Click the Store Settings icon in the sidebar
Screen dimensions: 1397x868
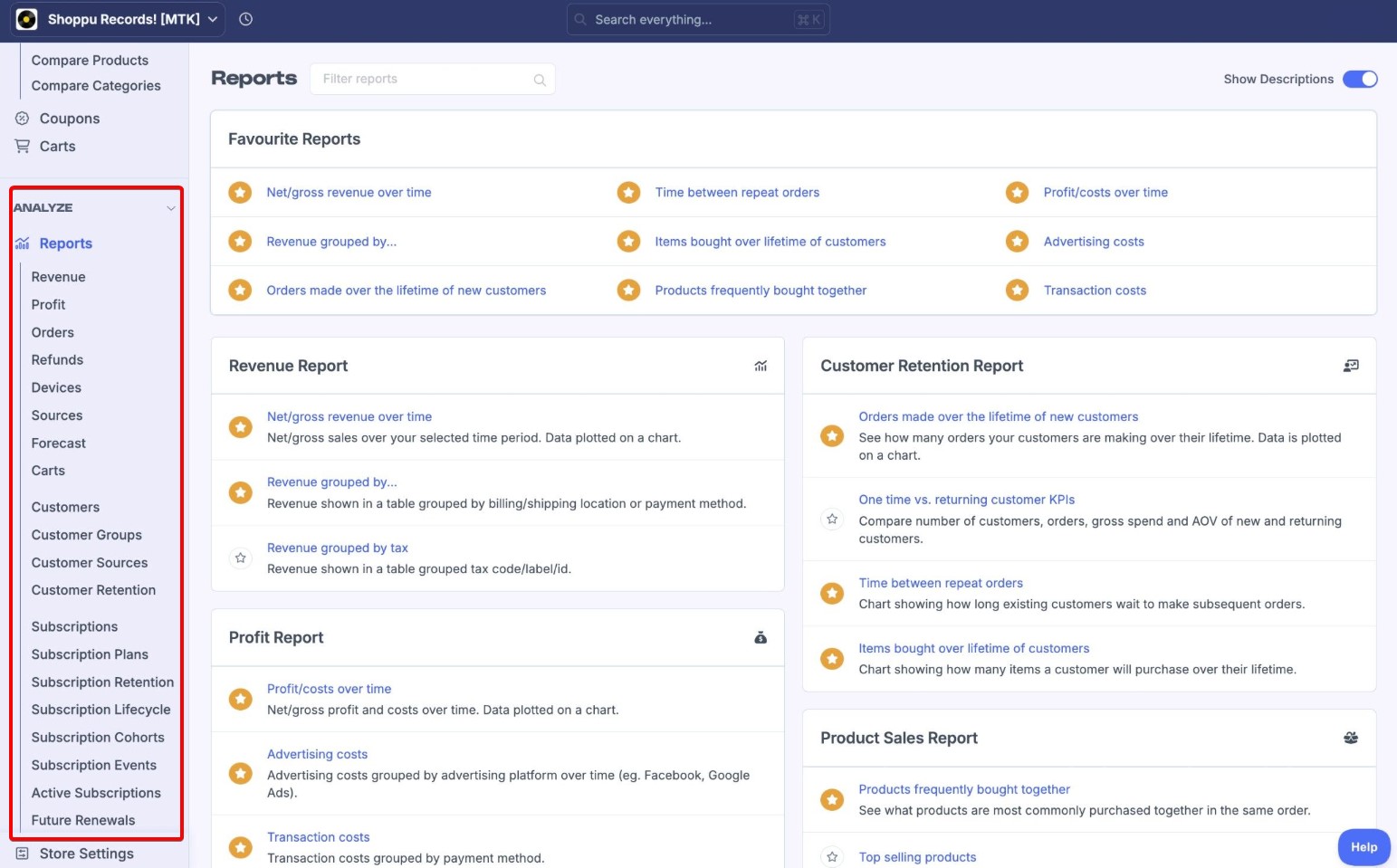click(x=21, y=853)
